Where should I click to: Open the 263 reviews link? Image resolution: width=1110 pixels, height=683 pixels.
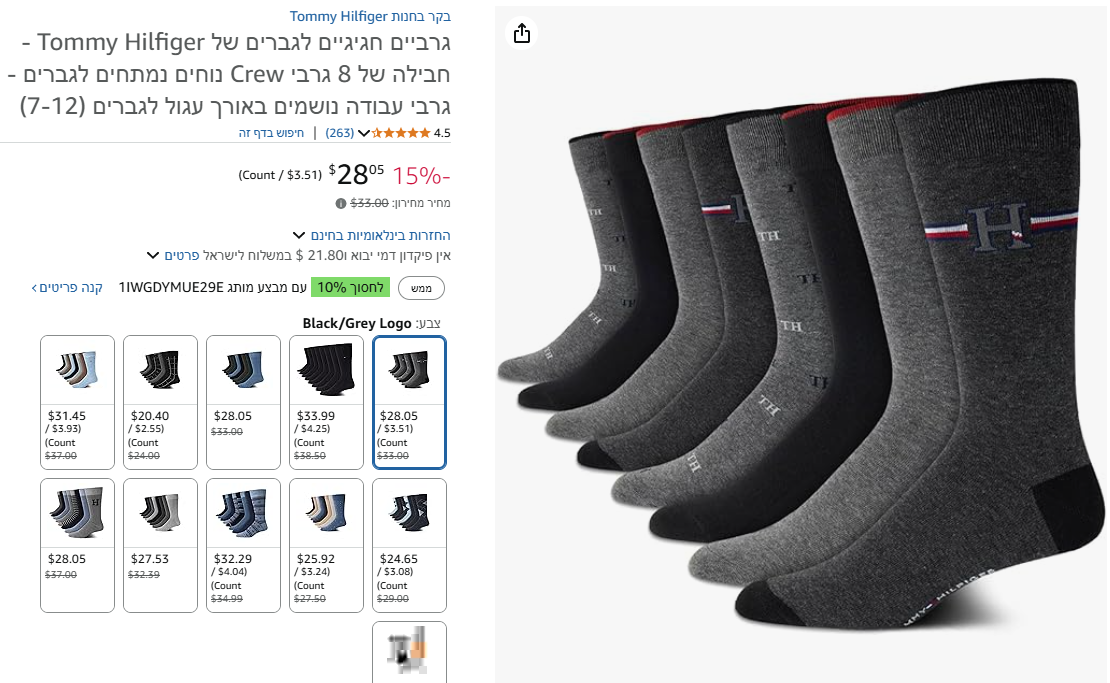(340, 133)
